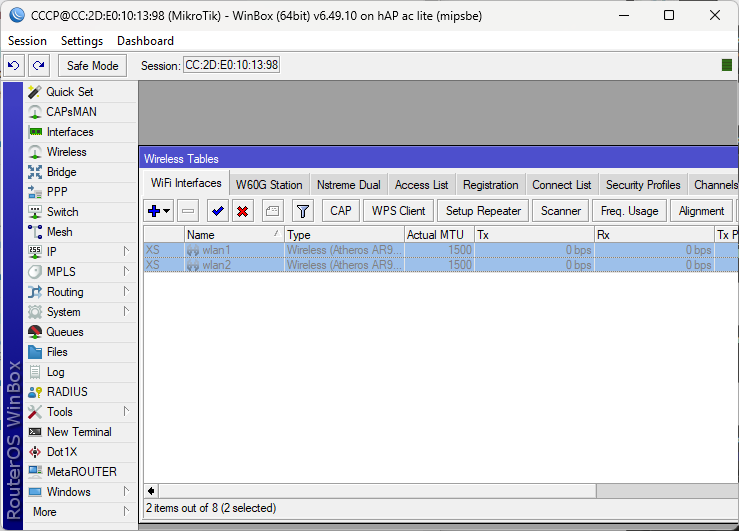Viewport: 739px width, 531px height.
Task: Open the PPP sidebar item
Action: [x=81, y=192]
